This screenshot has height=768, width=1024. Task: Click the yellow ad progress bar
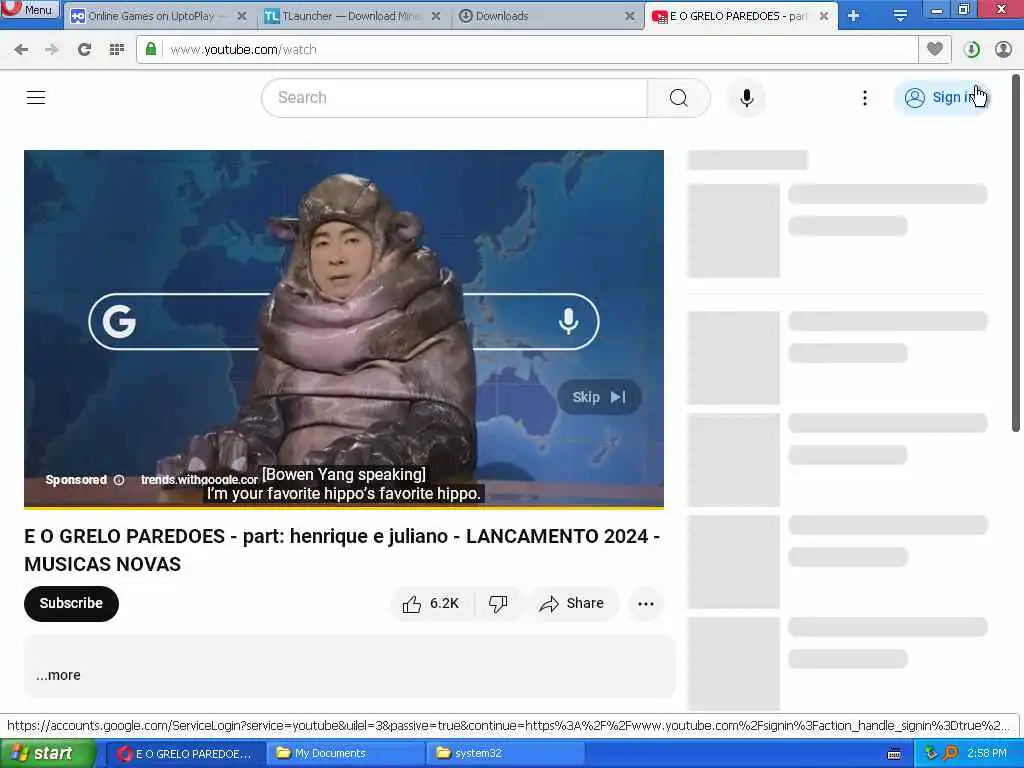[x=344, y=507]
